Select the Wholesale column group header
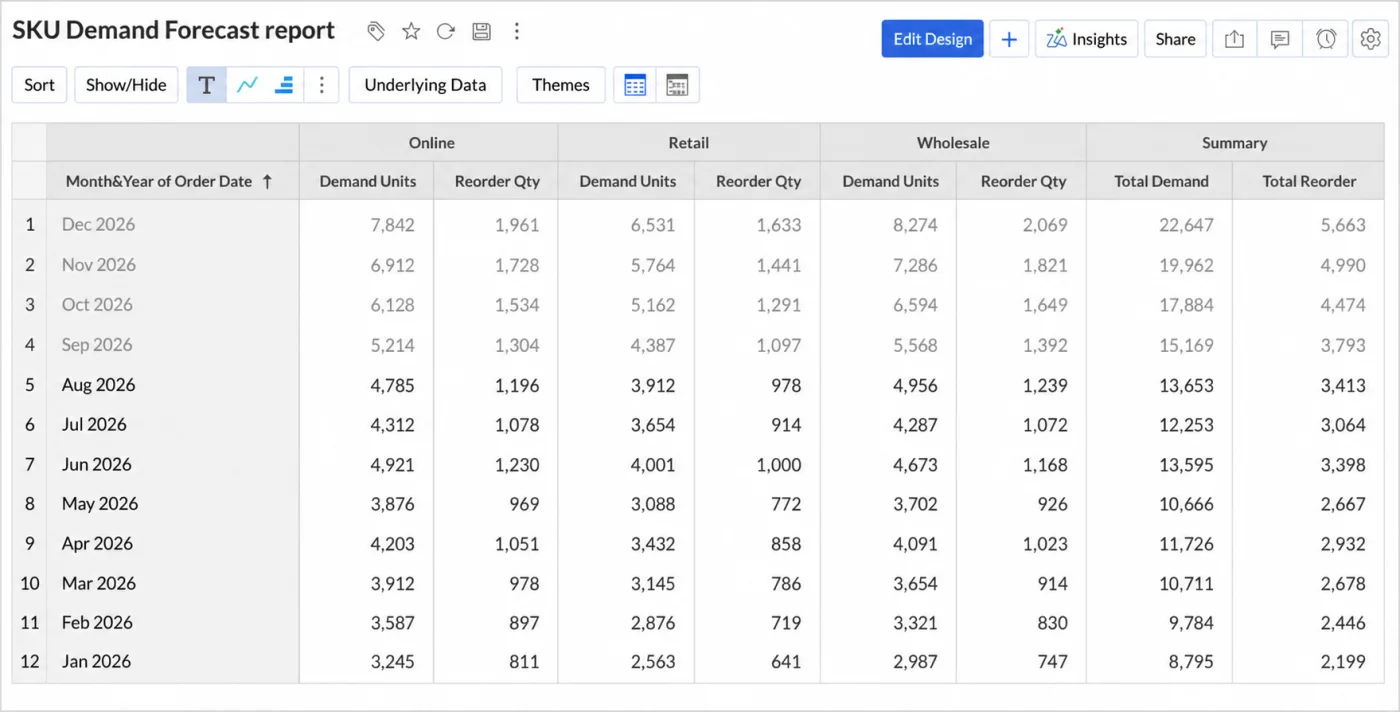 pyautogui.click(x=953, y=143)
